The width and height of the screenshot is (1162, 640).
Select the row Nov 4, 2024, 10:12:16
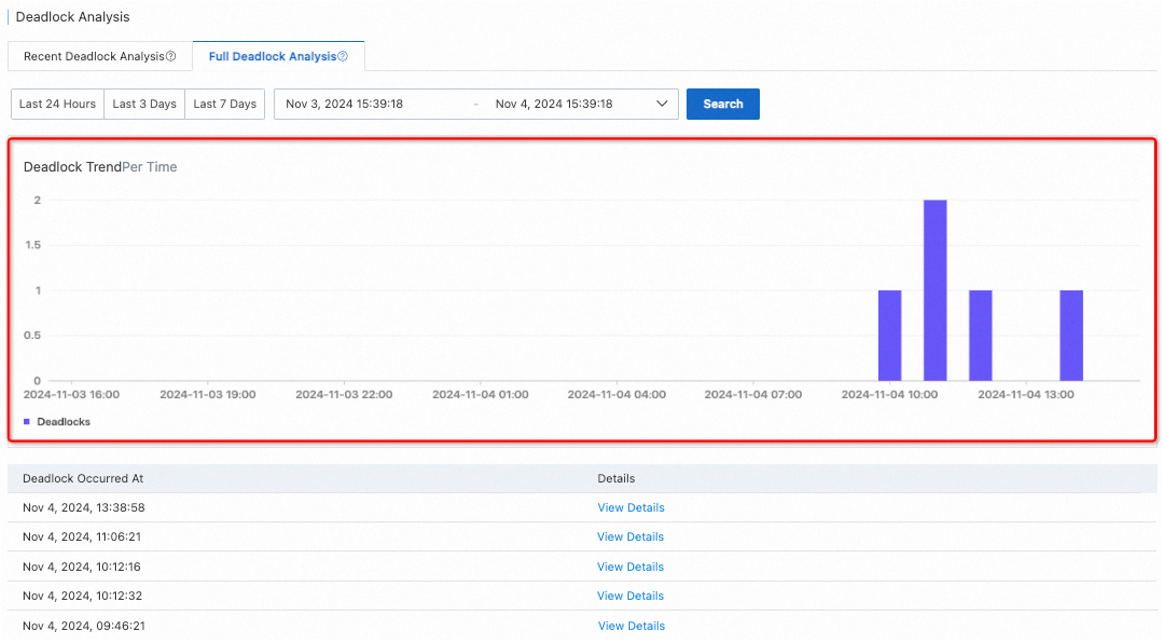coord(582,567)
